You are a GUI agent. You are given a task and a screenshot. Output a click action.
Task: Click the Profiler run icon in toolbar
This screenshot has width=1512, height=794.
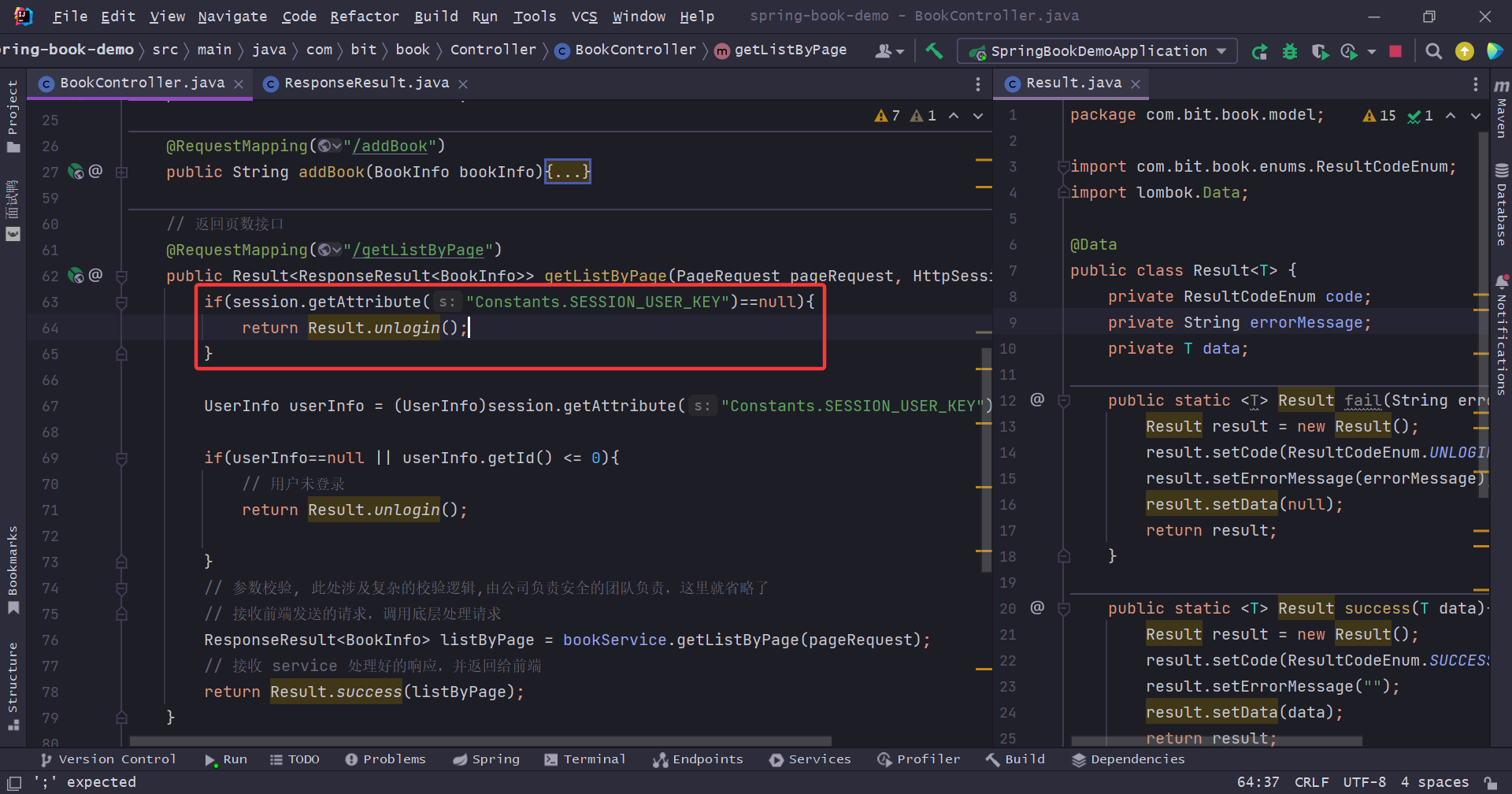[1349, 51]
